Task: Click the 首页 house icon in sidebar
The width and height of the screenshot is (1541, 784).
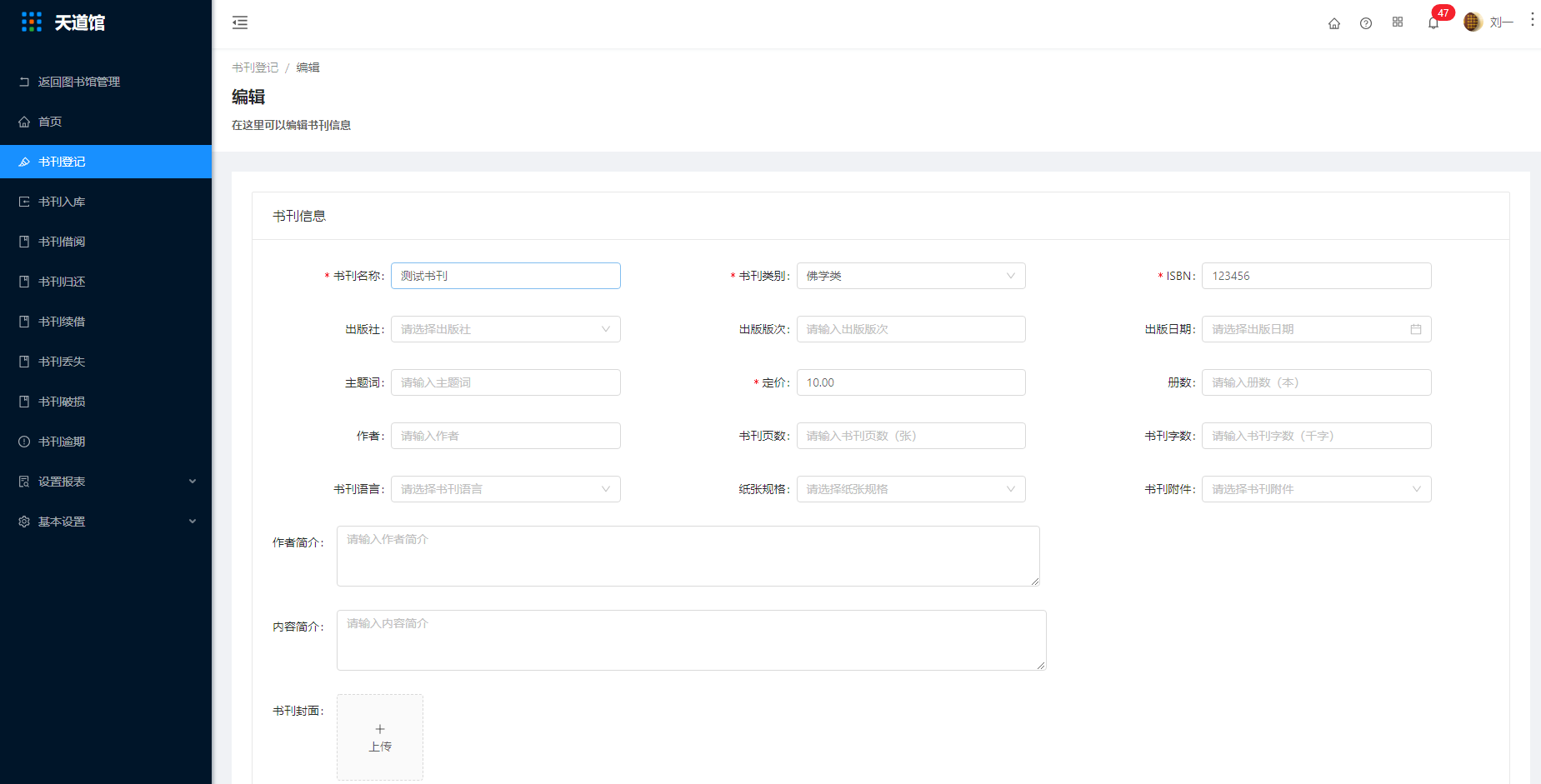Action: pyautogui.click(x=24, y=122)
